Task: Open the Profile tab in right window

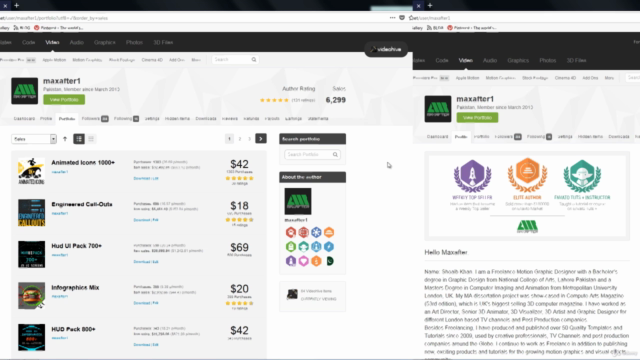Action: pos(461,137)
